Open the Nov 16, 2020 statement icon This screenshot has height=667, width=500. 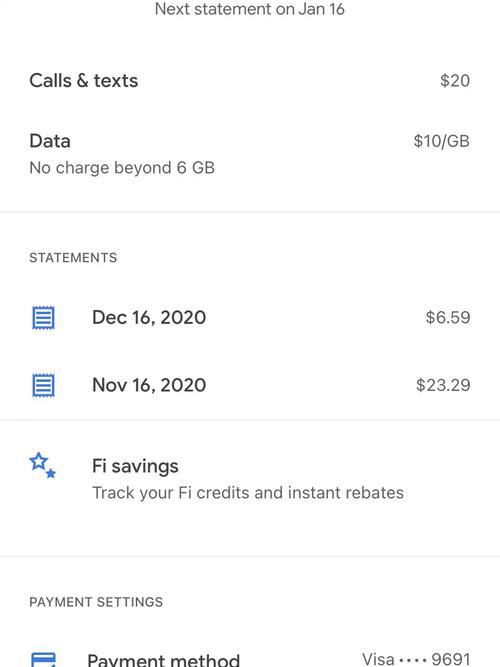click(x=43, y=385)
